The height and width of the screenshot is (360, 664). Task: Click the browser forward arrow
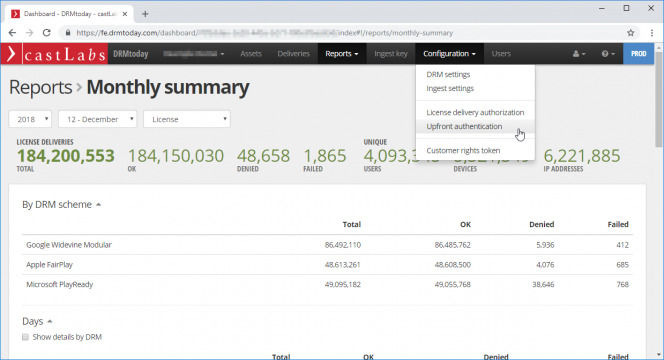coord(29,33)
